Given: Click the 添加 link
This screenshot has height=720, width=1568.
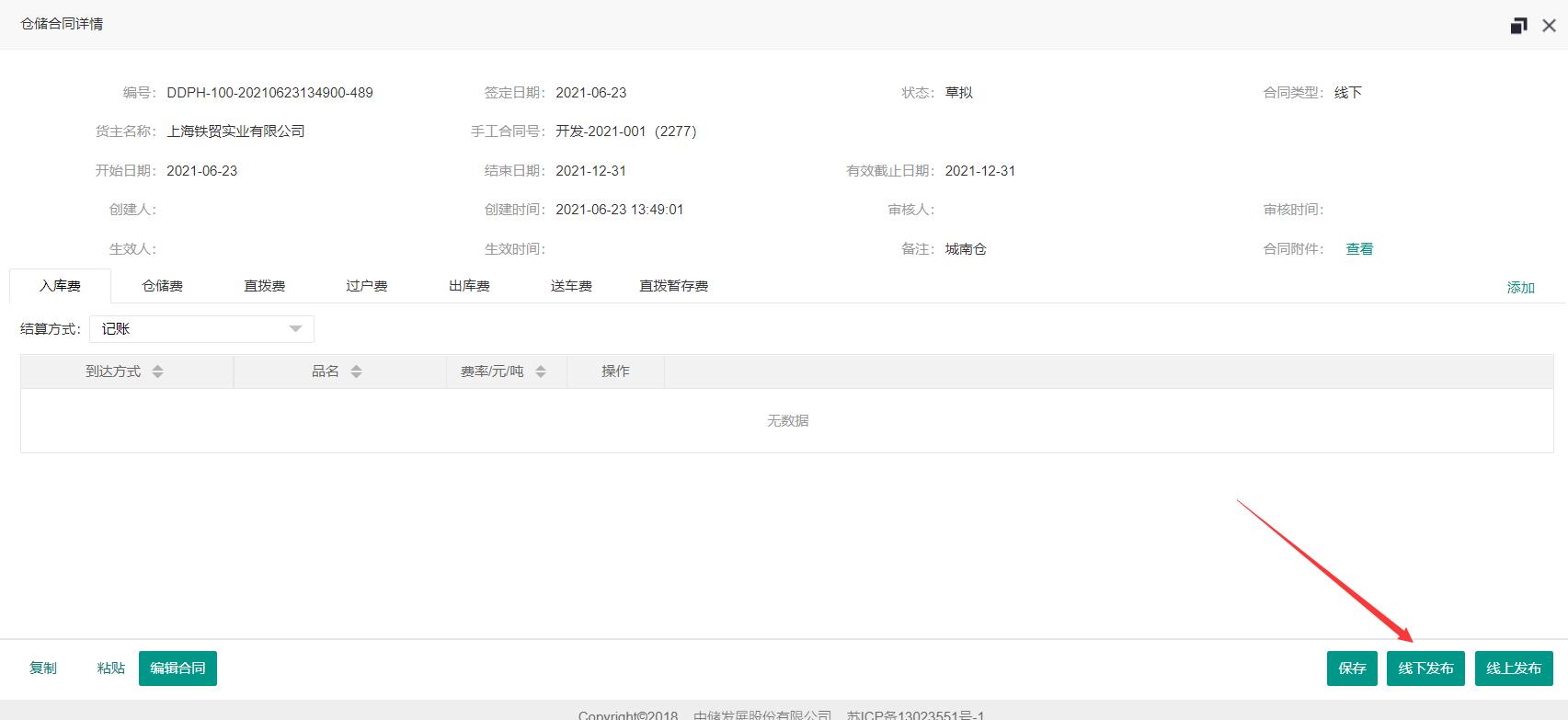Looking at the screenshot, I should [1520, 288].
